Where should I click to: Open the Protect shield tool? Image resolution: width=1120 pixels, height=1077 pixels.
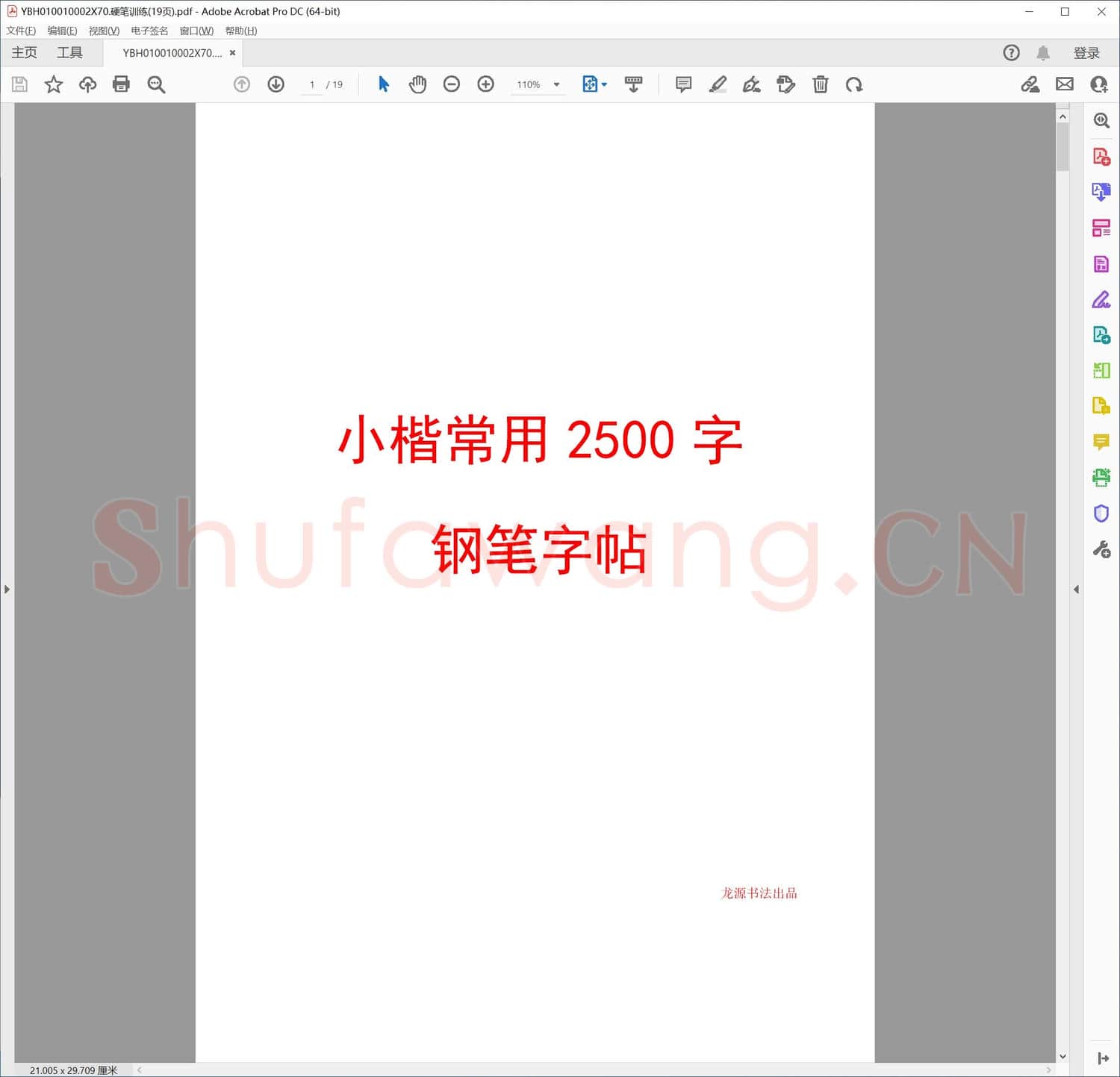pyautogui.click(x=1101, y=513)
